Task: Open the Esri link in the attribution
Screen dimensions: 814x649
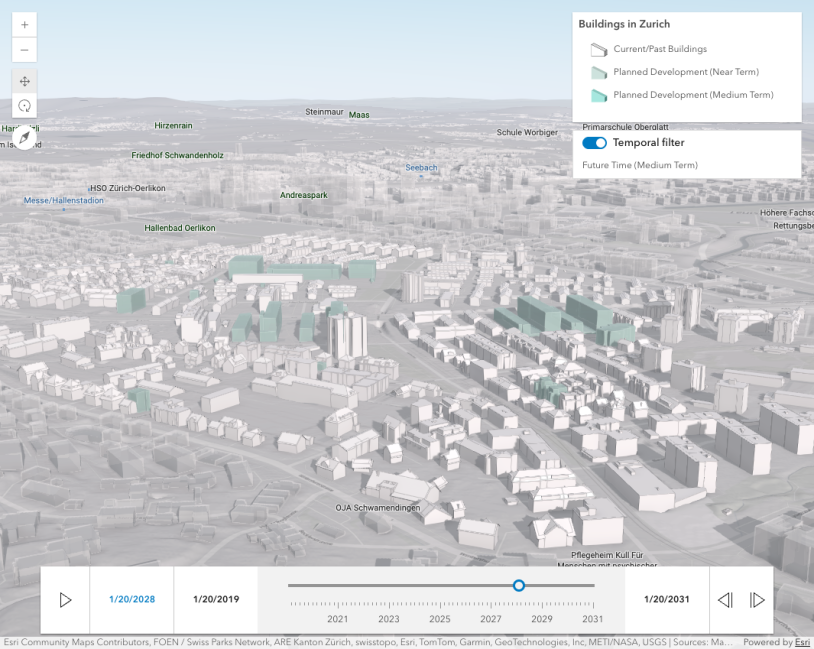Action: coord(802,642)
